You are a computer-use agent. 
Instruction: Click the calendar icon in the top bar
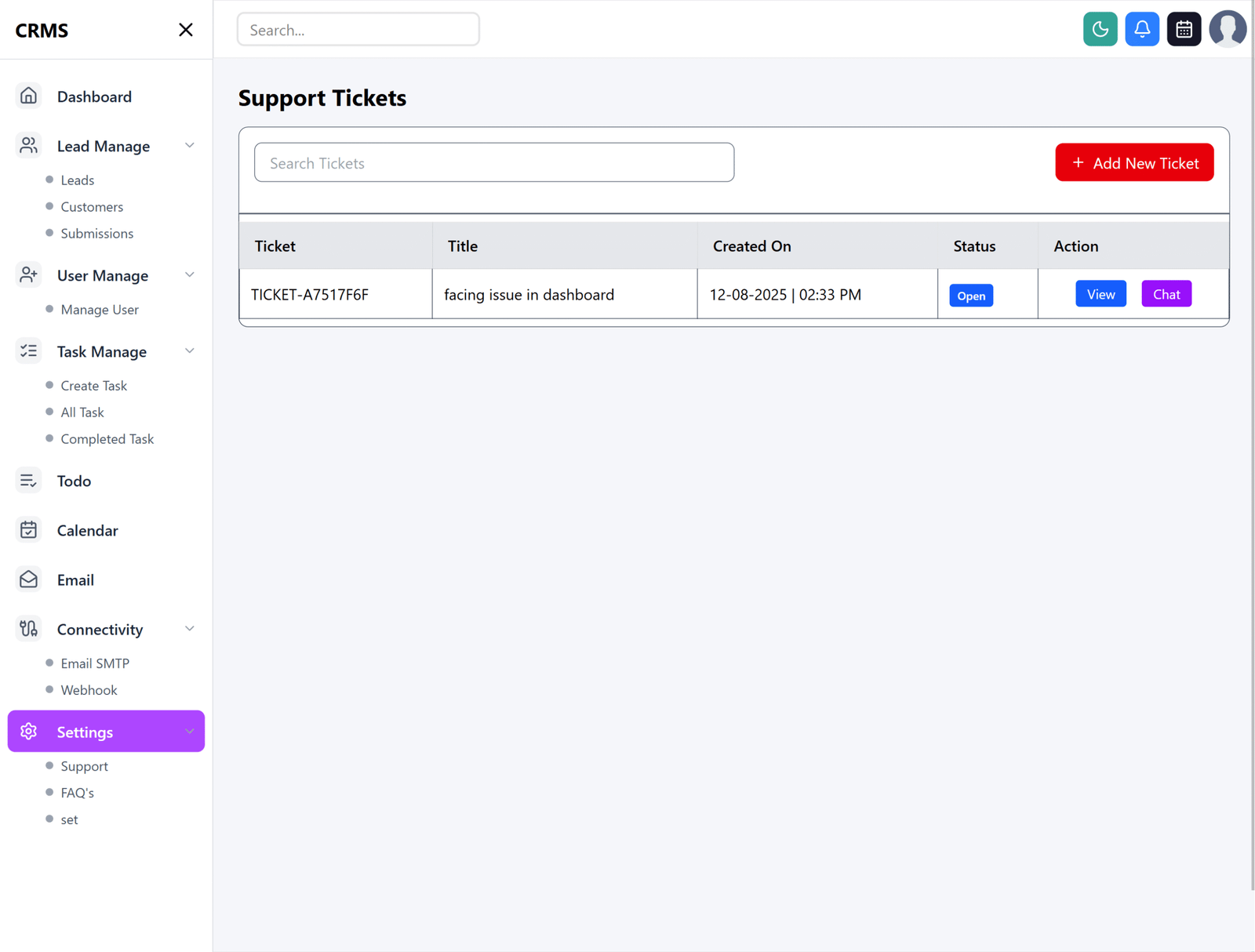[1184, 29]
